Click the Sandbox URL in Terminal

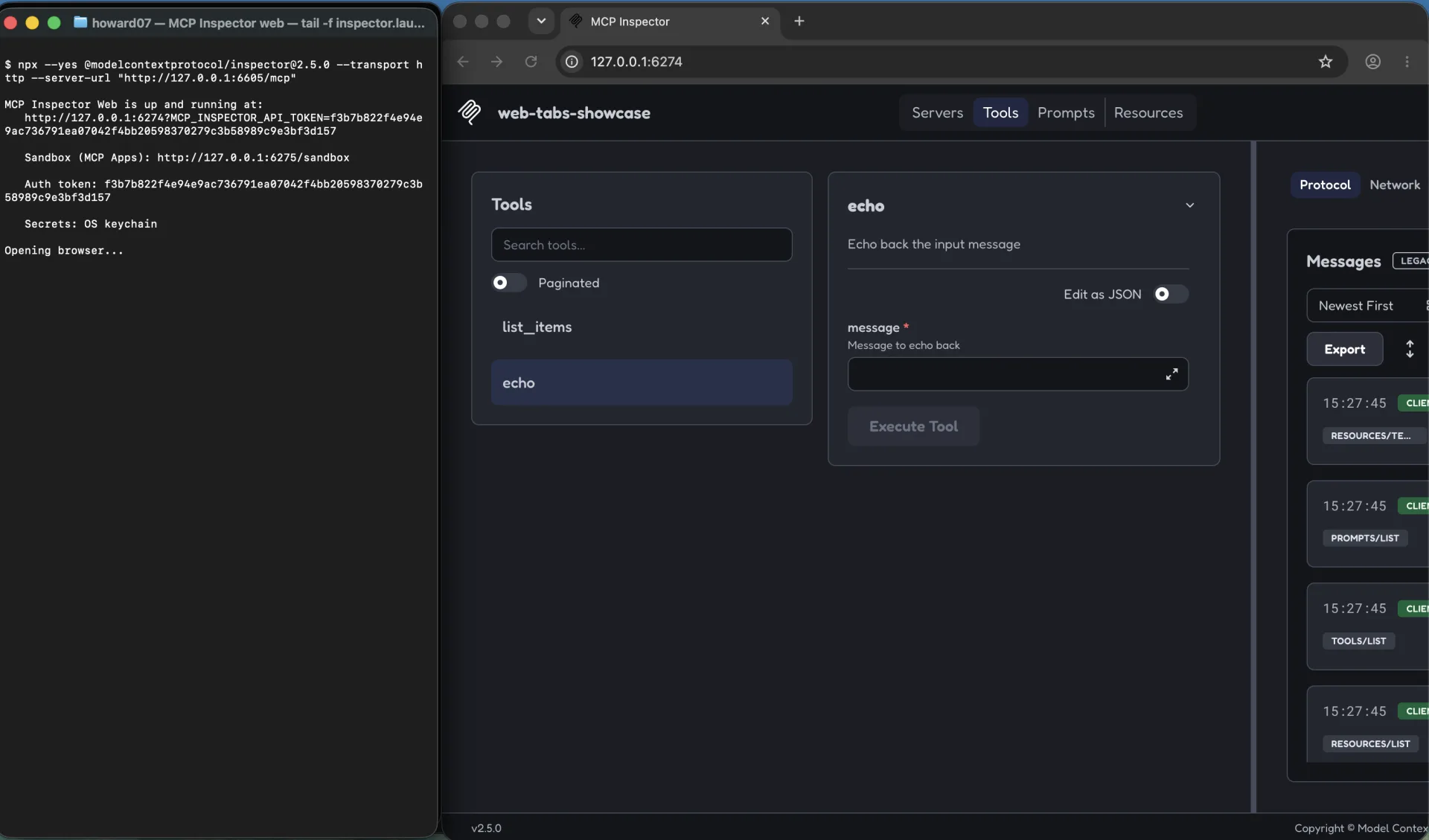[x=253, y=158]
